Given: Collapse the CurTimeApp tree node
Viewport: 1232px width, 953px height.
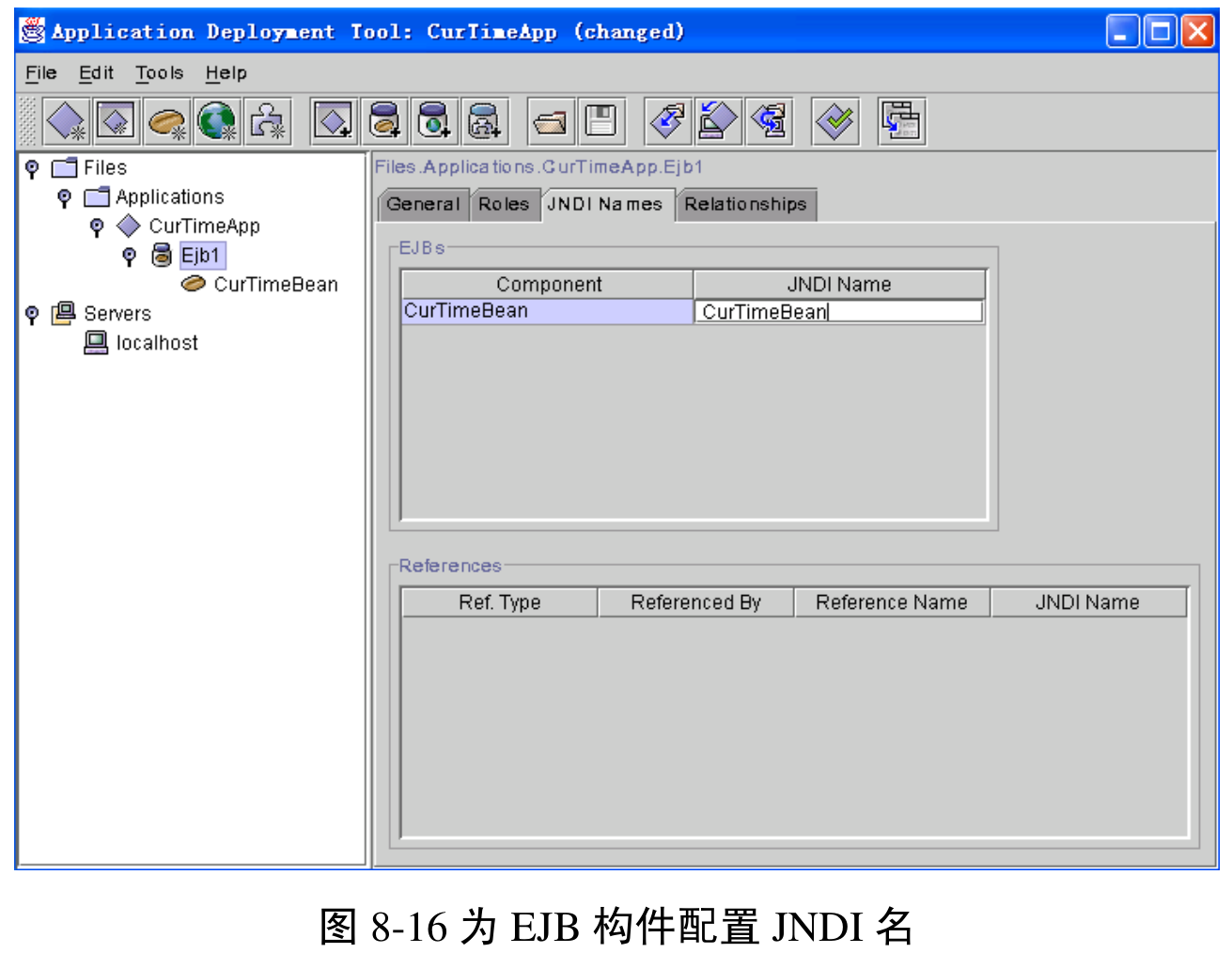Looking at the screenshot, I should coord(97,227).
